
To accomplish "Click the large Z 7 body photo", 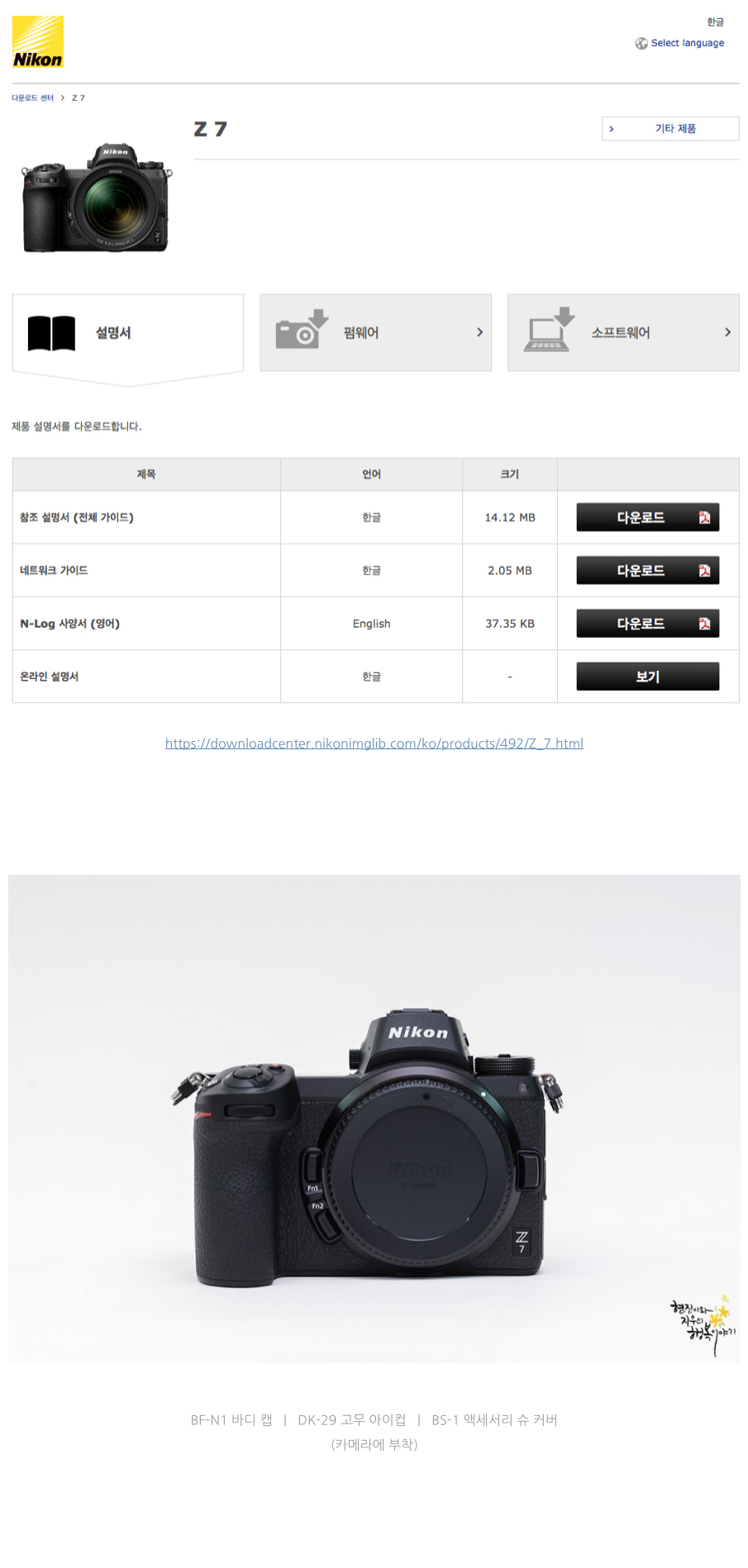I will (374, 1119).
